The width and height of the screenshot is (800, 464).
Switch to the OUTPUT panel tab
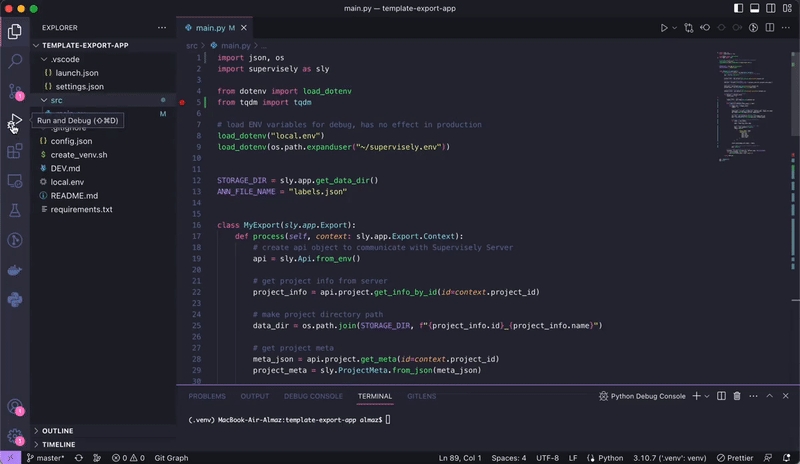pos(255,396)
